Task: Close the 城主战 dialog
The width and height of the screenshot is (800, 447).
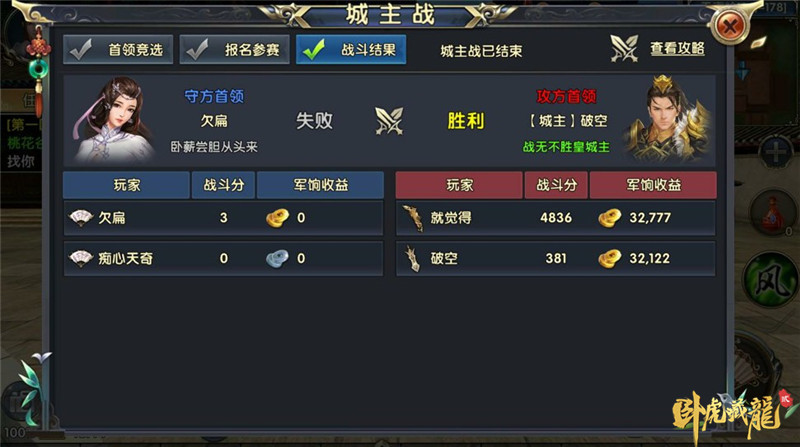Action: [x=730, y=26]
